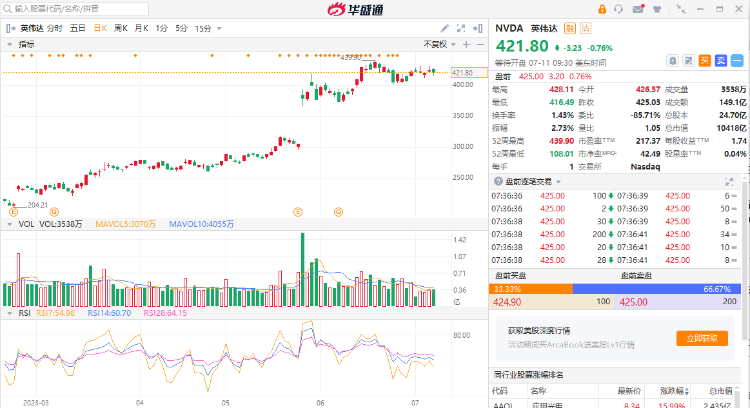Click the compact mode arrows icon
Viewport: 750px width, 408px height.
681,9
